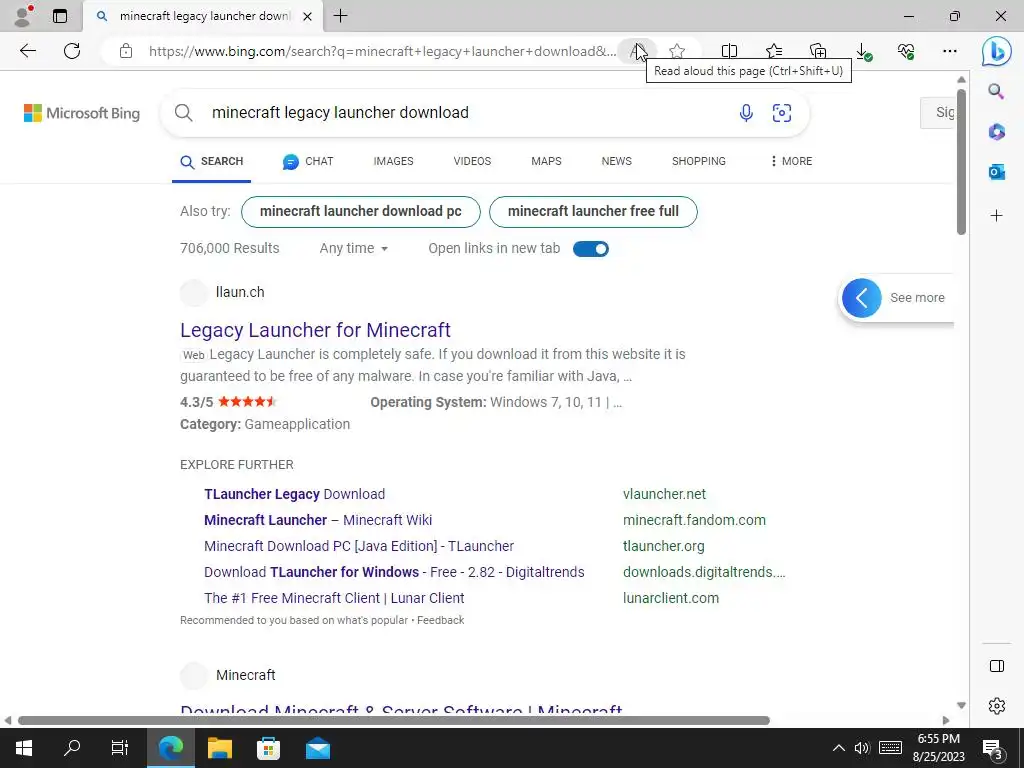This screenshot has height=768, width=1024.
Task: Open The #1 Free Minecraft Client link
Action: [x=334, y=598]
